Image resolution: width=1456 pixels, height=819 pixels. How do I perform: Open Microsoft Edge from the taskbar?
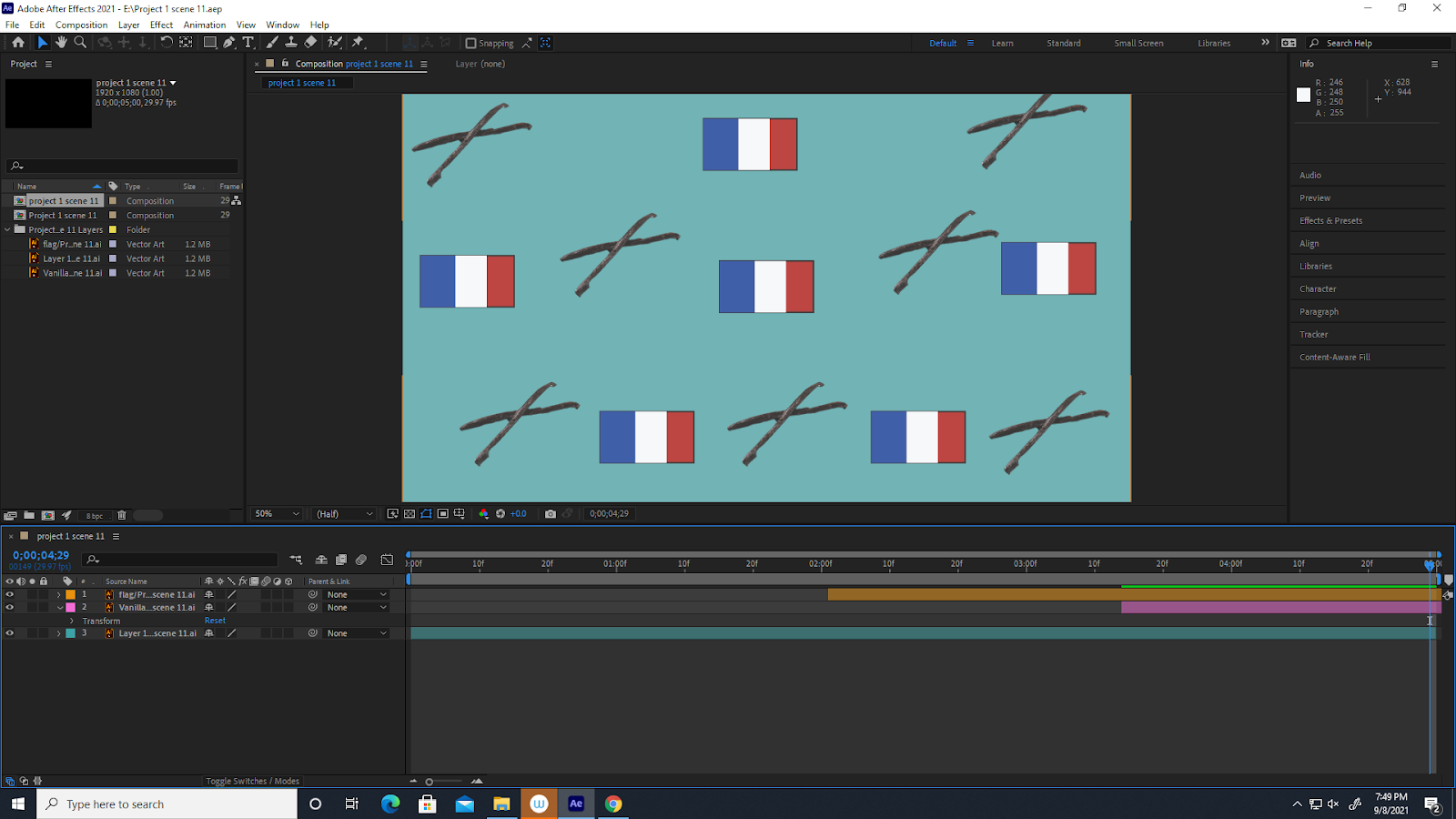click(390, 804)
